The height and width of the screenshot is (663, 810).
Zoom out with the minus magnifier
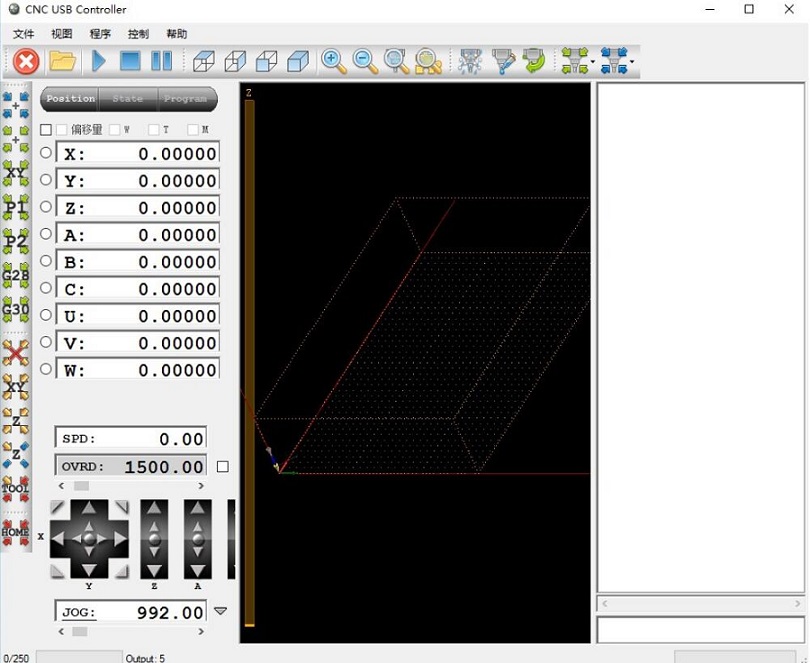[x=365, y=61]
